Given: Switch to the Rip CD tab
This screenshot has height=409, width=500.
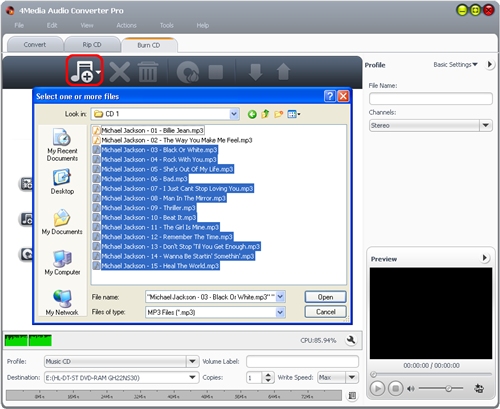Looking at the screenshot, I should click(92, 45).
